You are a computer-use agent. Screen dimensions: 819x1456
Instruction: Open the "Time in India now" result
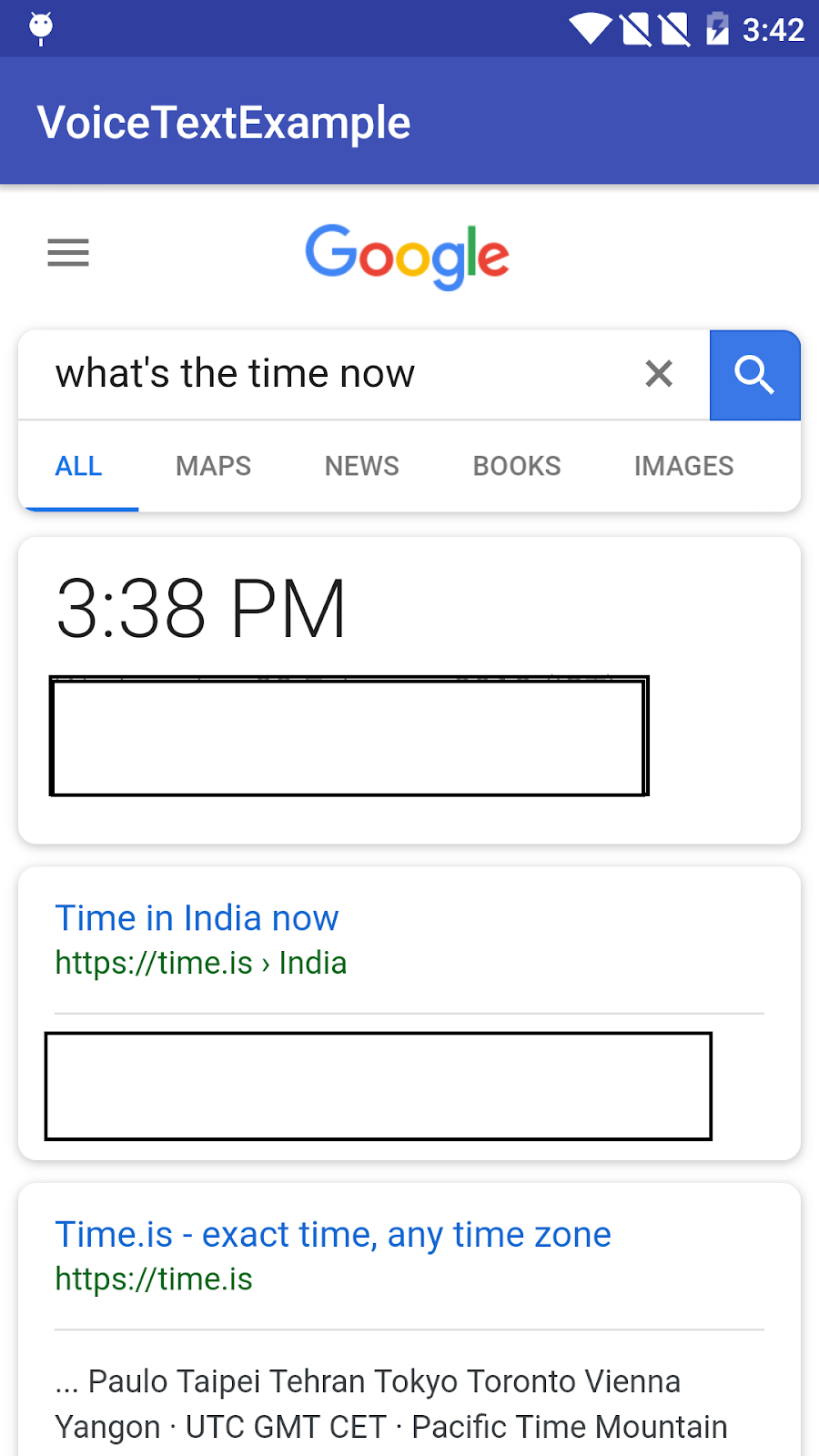click(197, 918)
